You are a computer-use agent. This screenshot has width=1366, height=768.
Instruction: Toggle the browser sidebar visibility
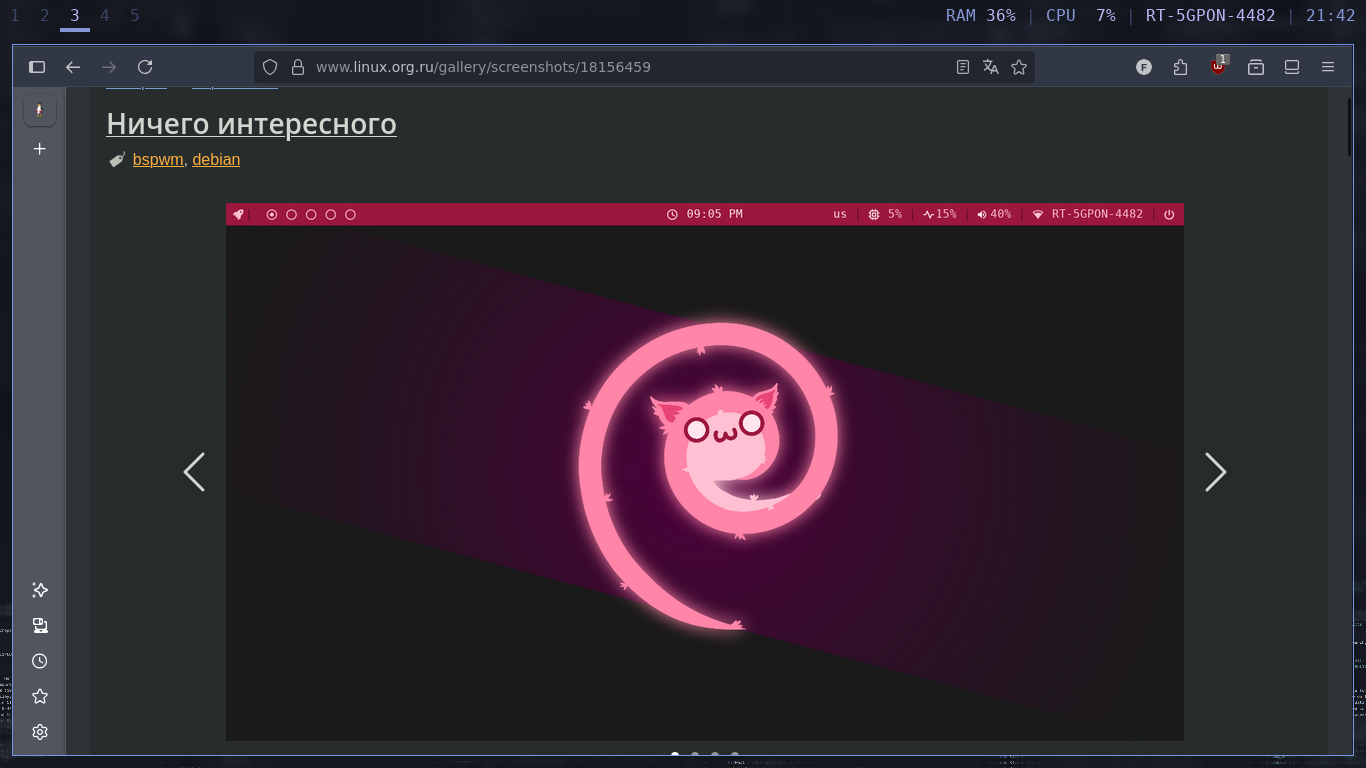37,67
